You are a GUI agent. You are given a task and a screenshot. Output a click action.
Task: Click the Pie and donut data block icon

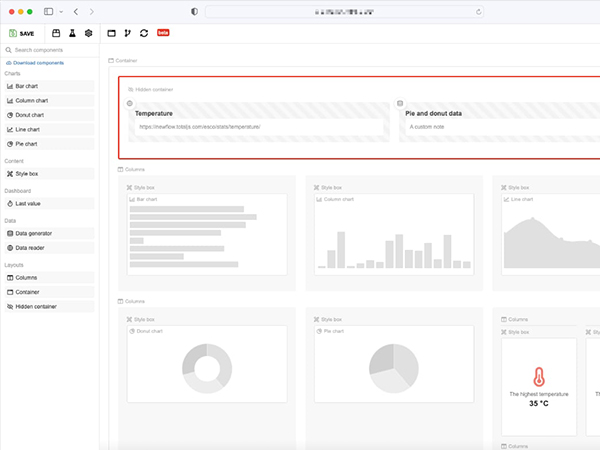coord(400,103)
